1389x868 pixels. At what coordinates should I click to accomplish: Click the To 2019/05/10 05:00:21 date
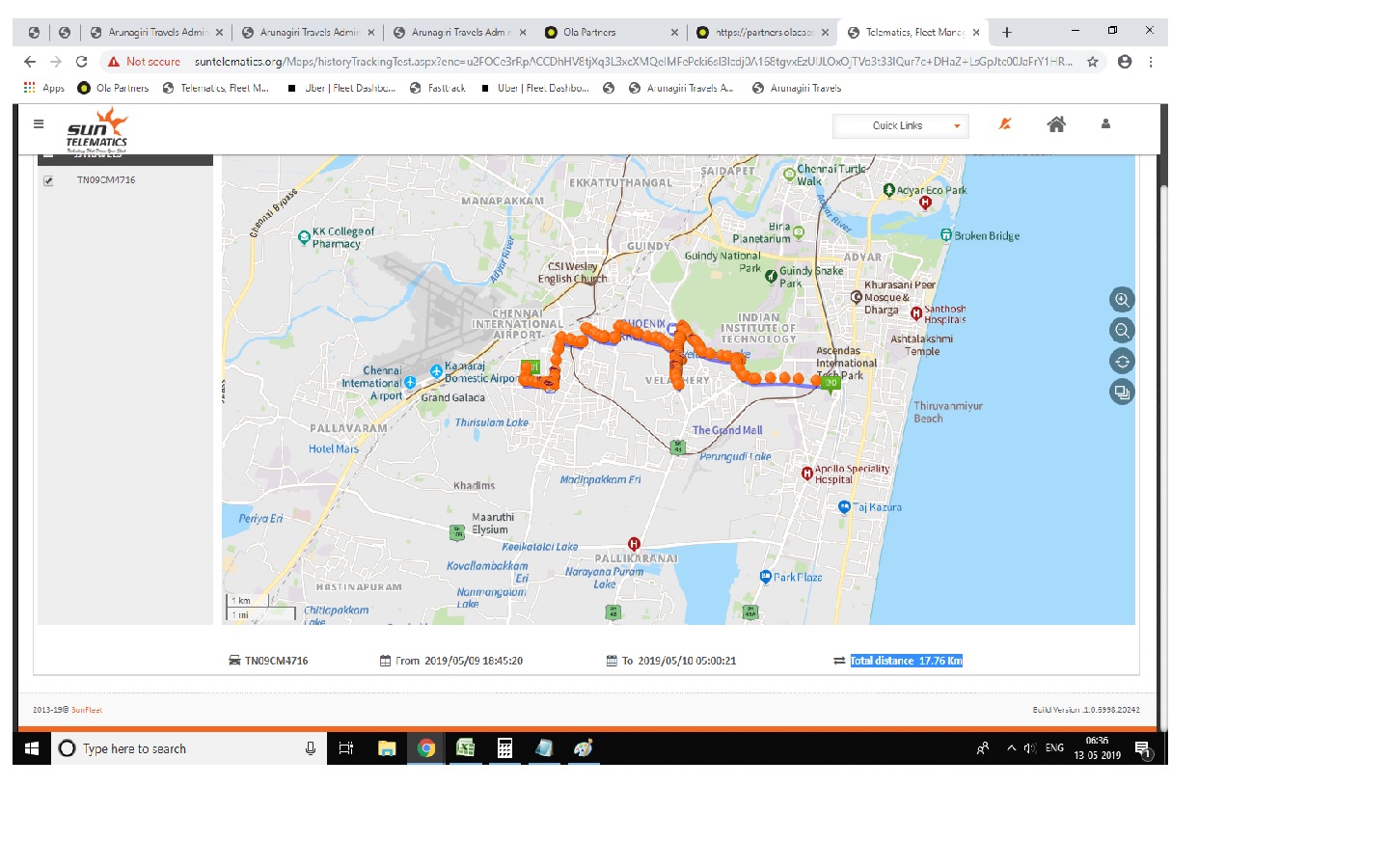pos(679,661)
